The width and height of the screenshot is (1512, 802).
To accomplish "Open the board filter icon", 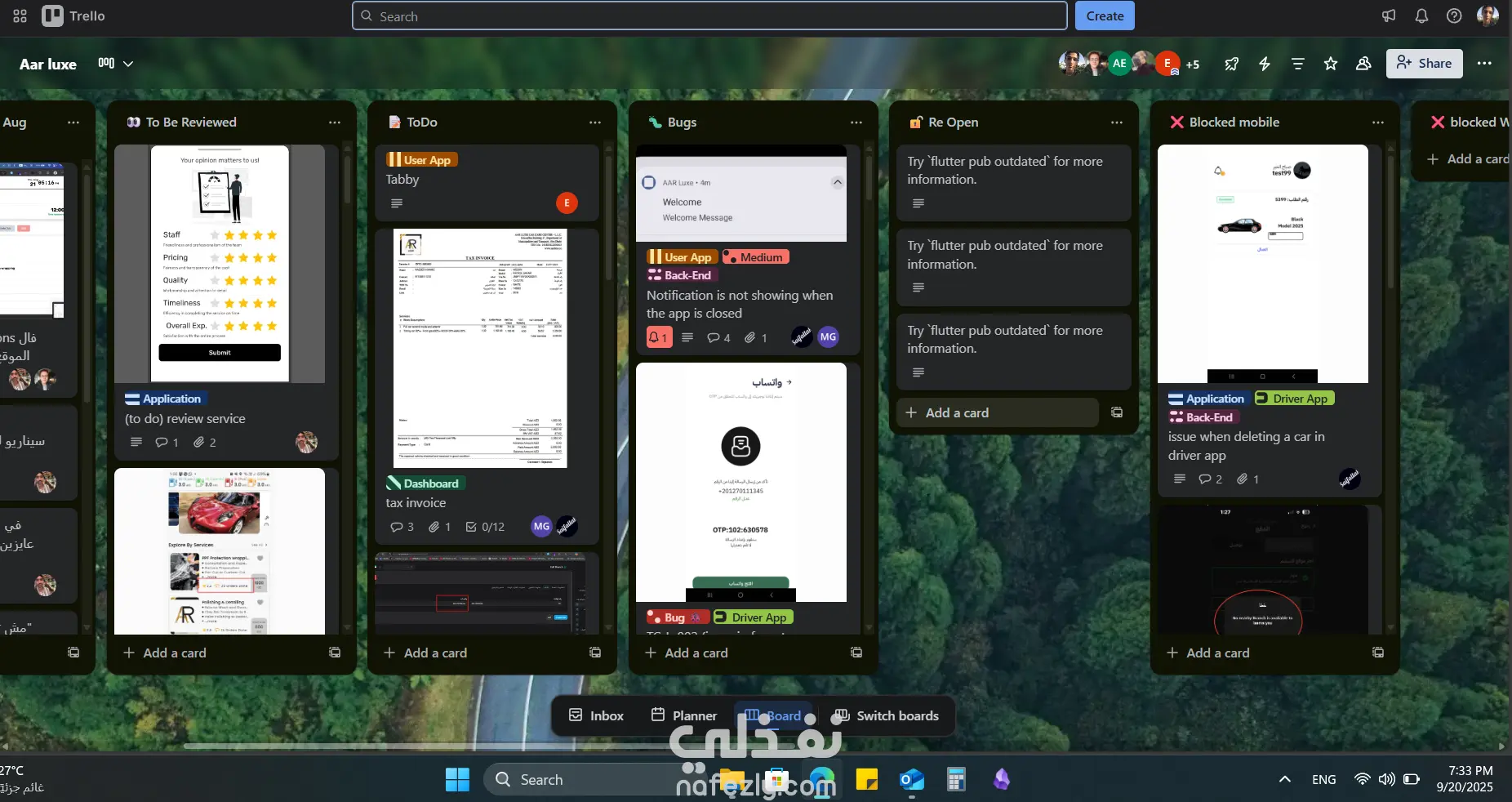I will coord(1297,64).
